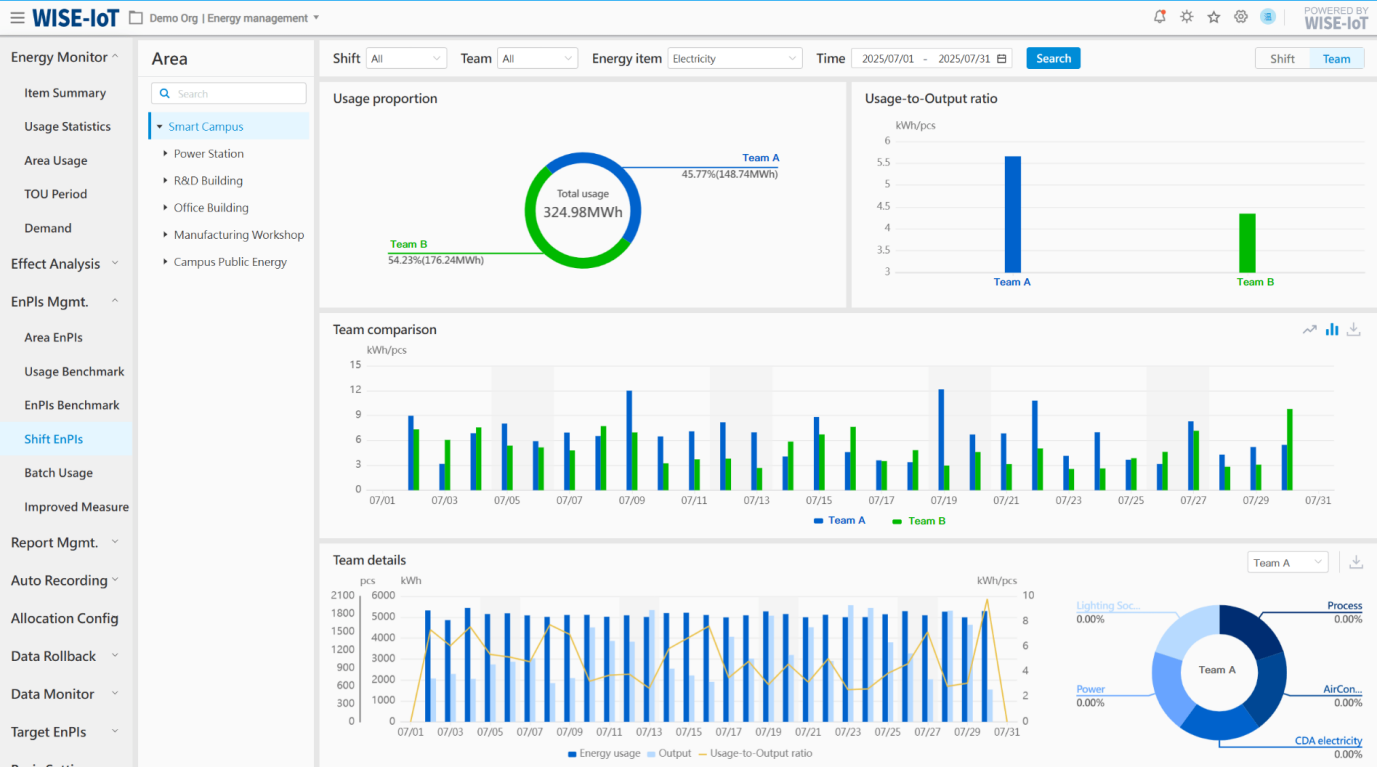1377x767 pixels.
Task: Switch Team comparison to bar chart view
Action: tap(1331, 330)
